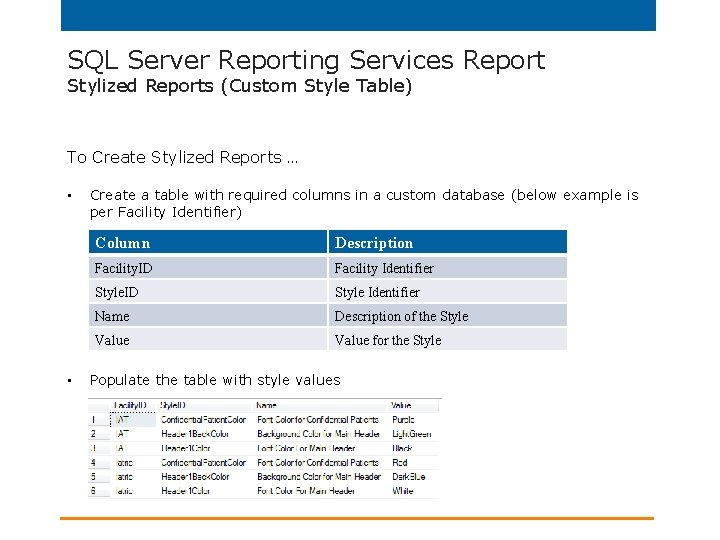Click 'ConfidentialPatientColor' in grid row 4
This screenshot has width=720, height=540.
[x=203, y=462]
